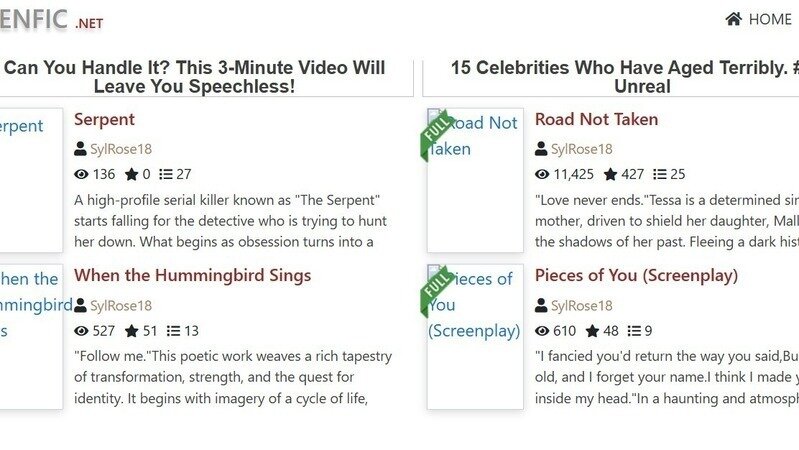Click the chapters list icon for Serpent
Image resolution: width=799 pixels, height=450 pixels.
(166, 174)
